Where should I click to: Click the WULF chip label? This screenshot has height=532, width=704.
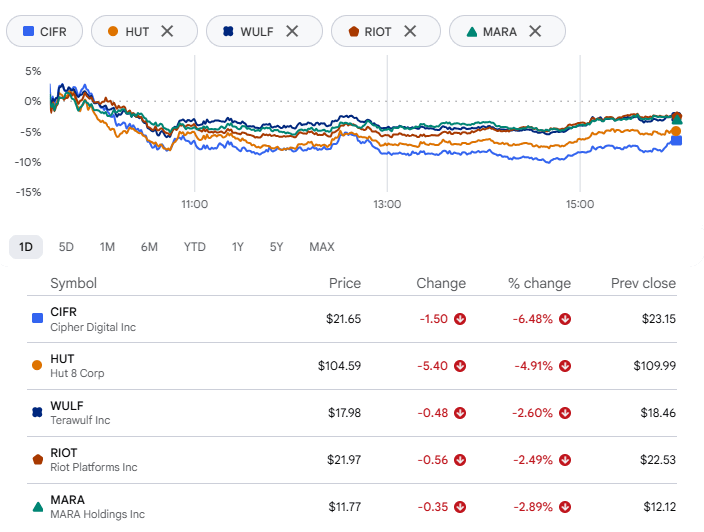(x=257, y=32)
